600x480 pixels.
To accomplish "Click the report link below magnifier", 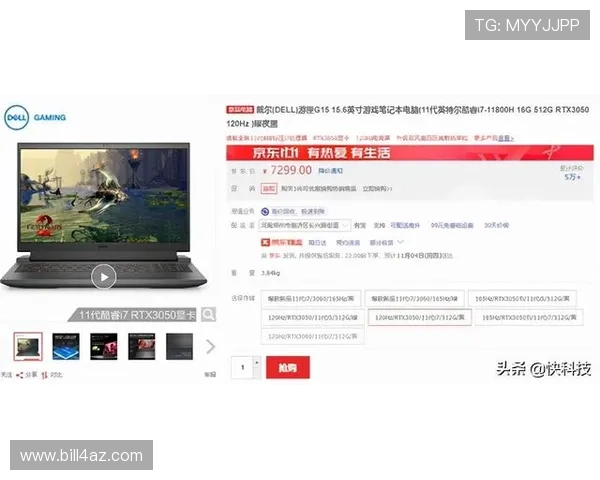I will tap(210, 375).
